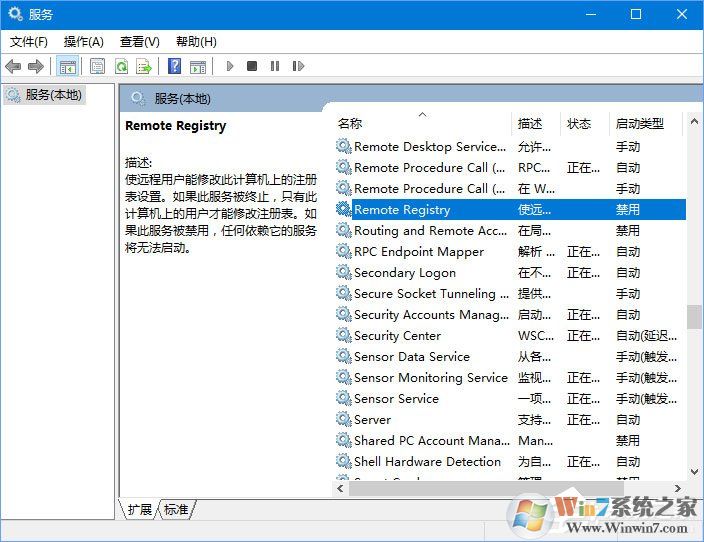
Task: Click the horizontal scrollbar right arrow
Action: [x=678, y=488]
